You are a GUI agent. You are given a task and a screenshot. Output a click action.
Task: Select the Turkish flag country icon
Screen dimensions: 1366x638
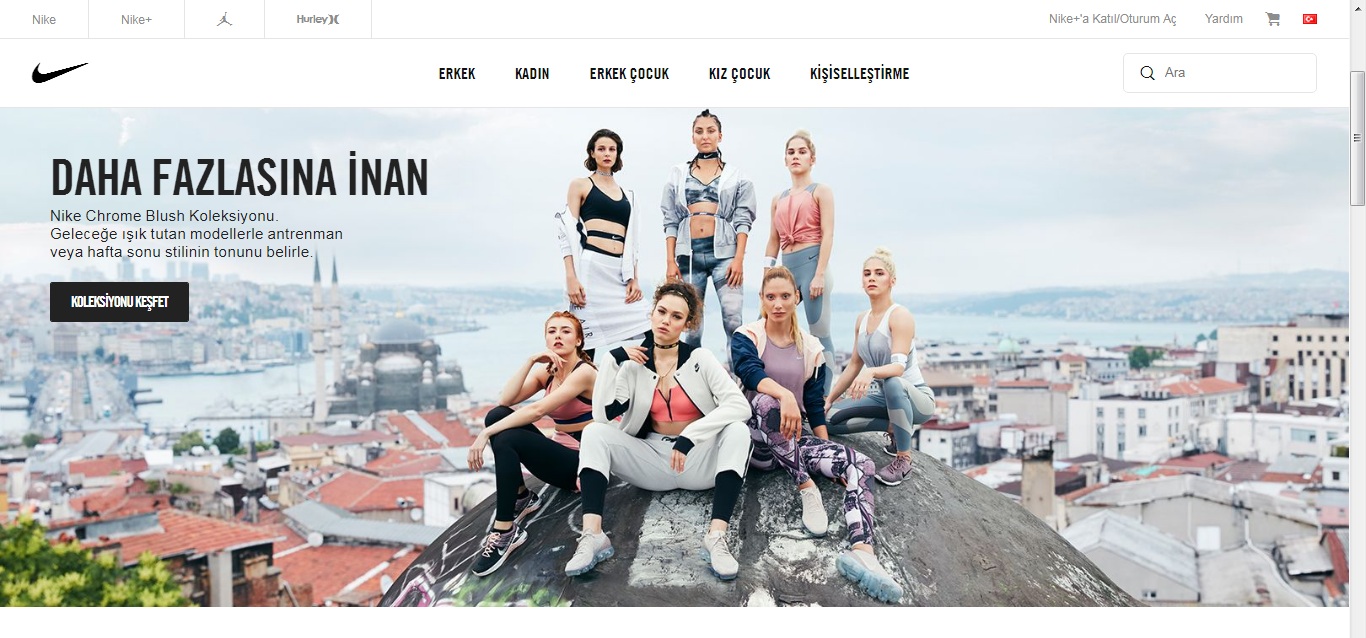(1310, 19)
